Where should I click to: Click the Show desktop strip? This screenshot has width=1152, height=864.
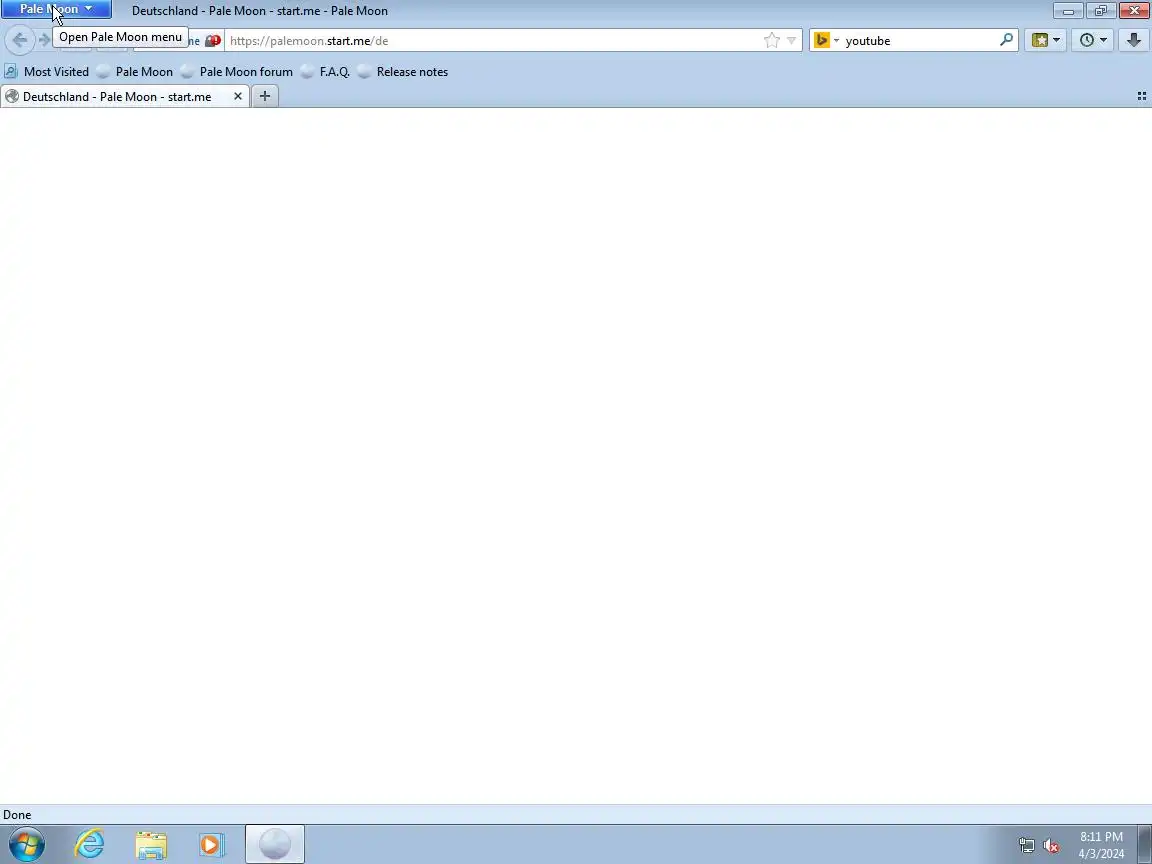pos(1145,844)
